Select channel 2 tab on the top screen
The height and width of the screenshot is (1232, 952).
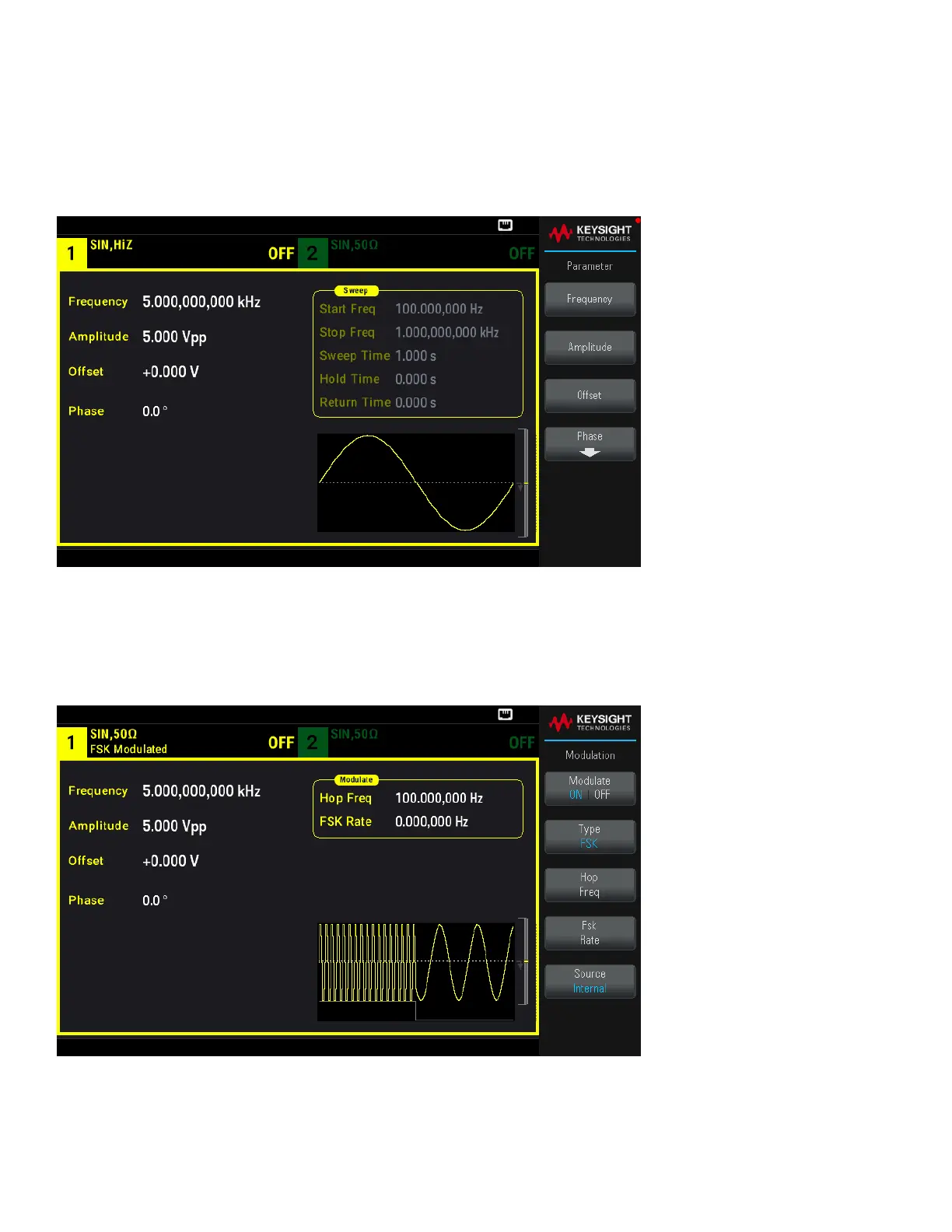[312, 253]
